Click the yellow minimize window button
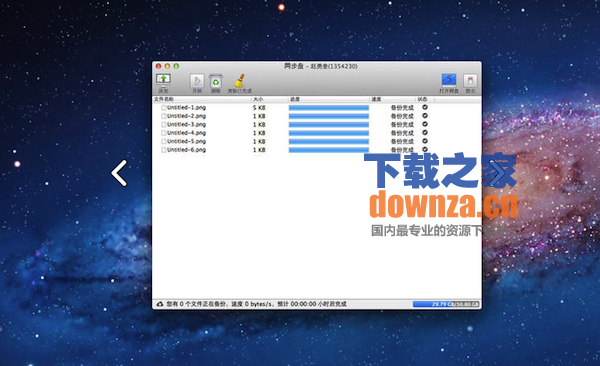Image resolution: width=600 pixels, height=366 pixels. click(x=167, y=66)
